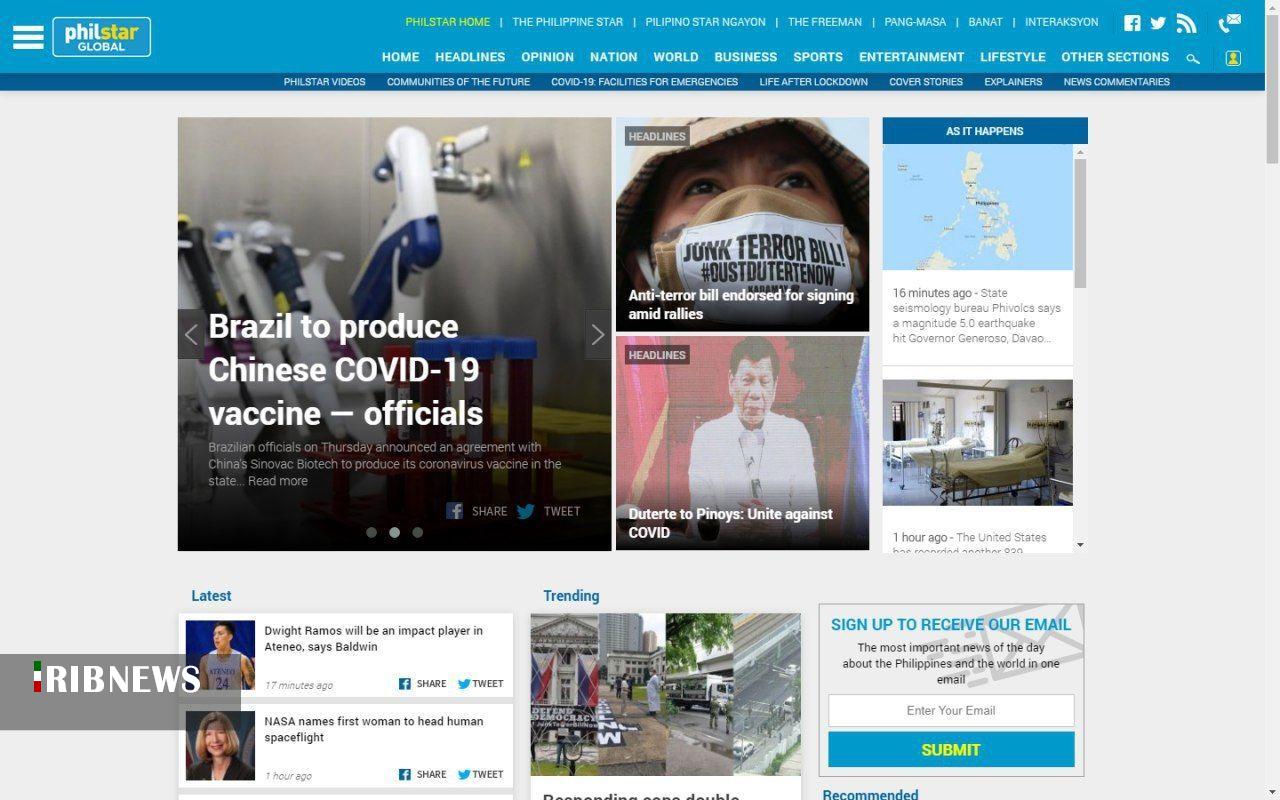
Task: Tweet the Dwight Ramos article
Action: pos(480,684)
